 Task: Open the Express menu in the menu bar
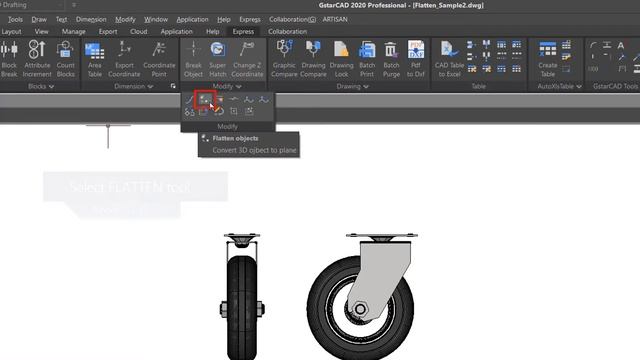(250, 19)
